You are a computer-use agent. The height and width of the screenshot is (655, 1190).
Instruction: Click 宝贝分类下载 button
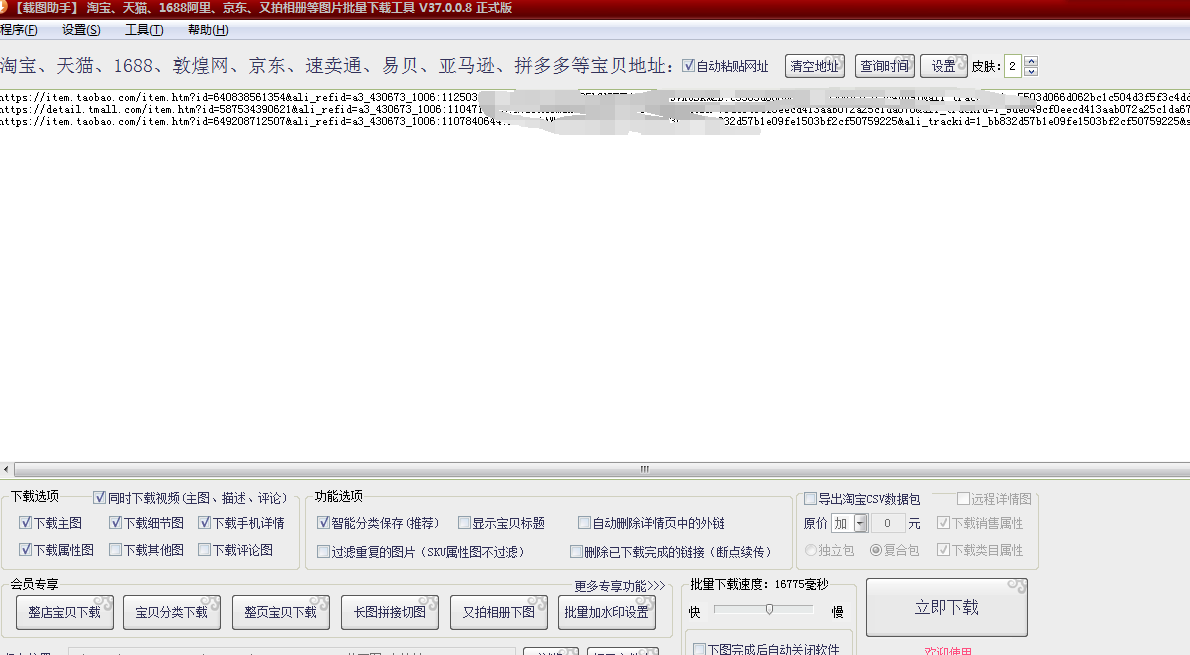[172, 612]
